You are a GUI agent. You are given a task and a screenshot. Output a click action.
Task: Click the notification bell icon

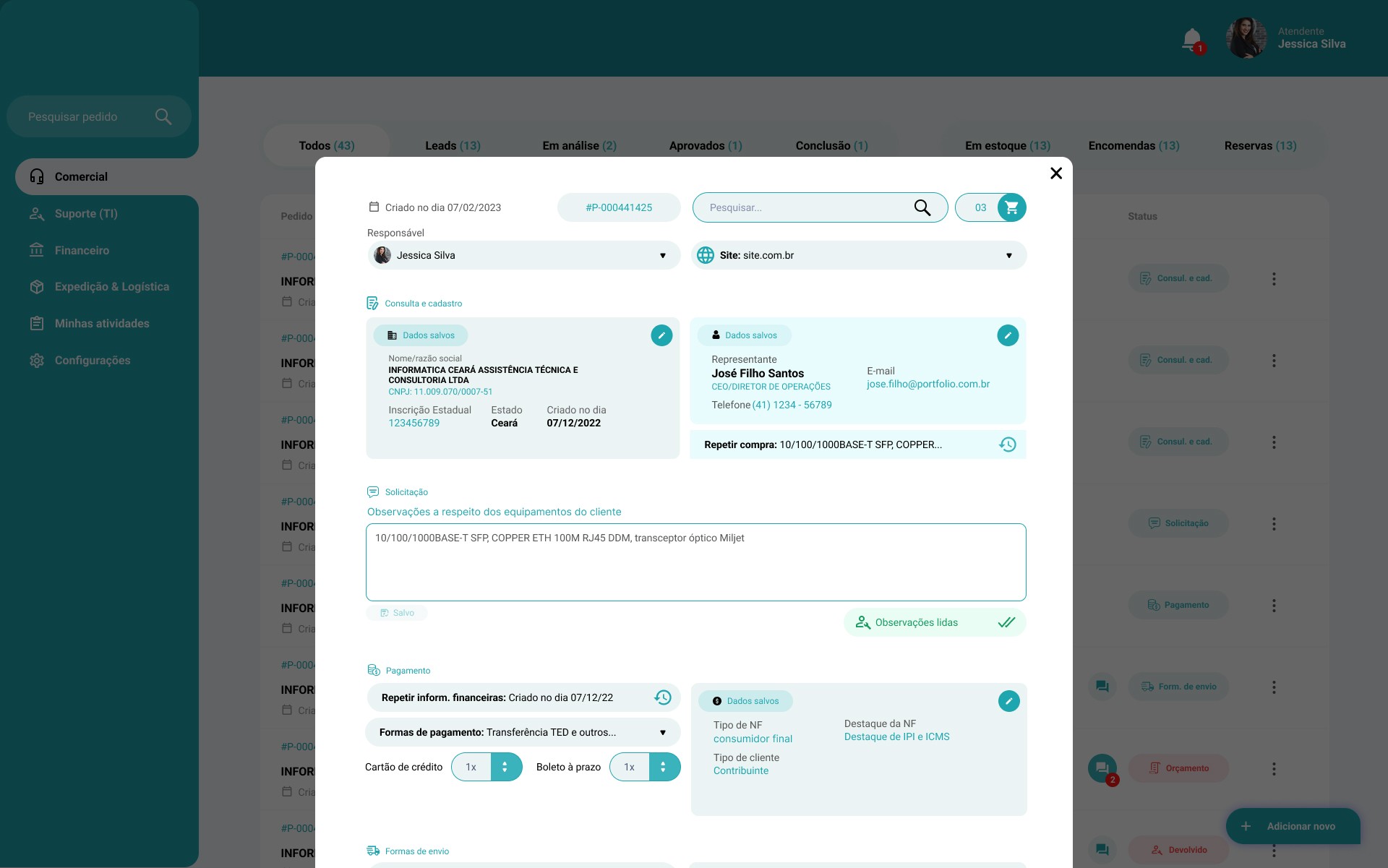1191,39
